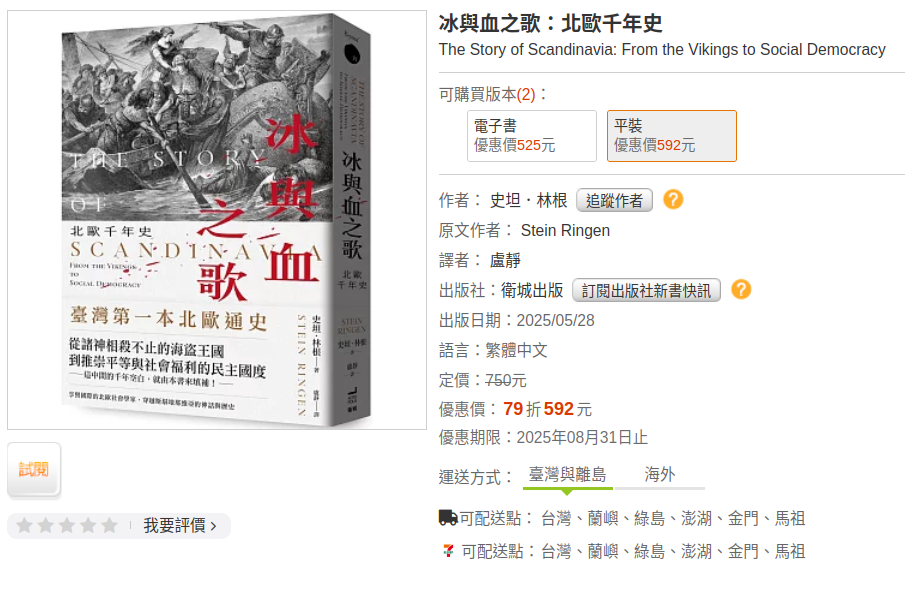Rate the book with the fifth star

[109, 525]
